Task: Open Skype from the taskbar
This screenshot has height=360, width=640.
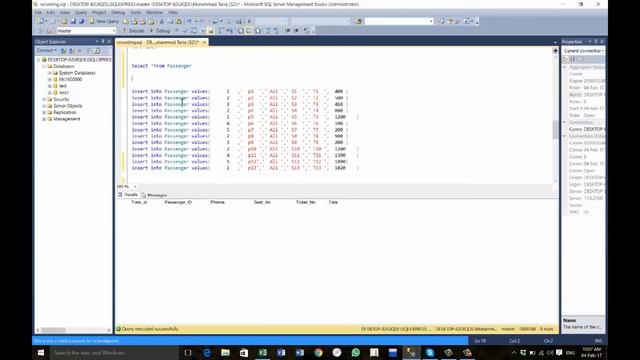Action: (x=430, y=353)
